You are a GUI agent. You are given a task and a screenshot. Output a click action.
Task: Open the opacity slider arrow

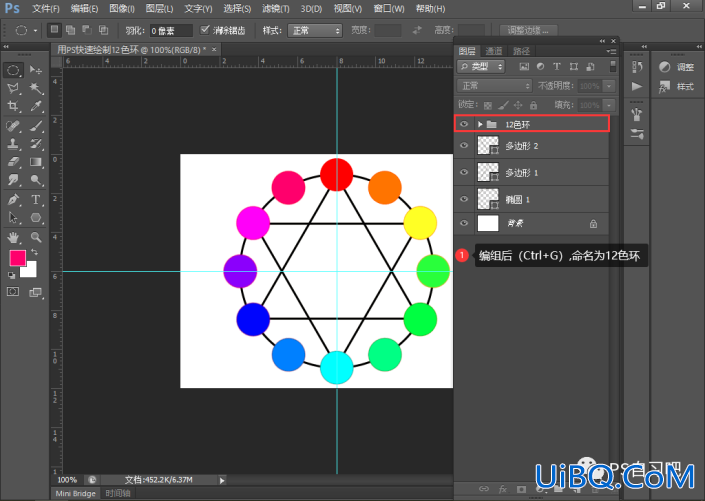coord(609,86)
